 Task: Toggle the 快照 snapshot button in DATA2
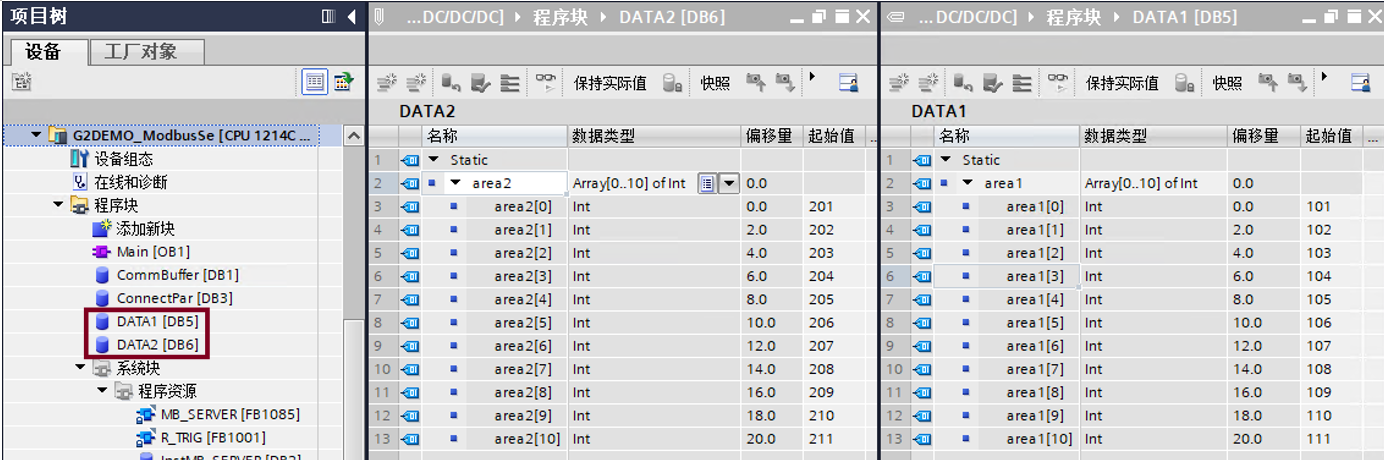click(715, 83)
